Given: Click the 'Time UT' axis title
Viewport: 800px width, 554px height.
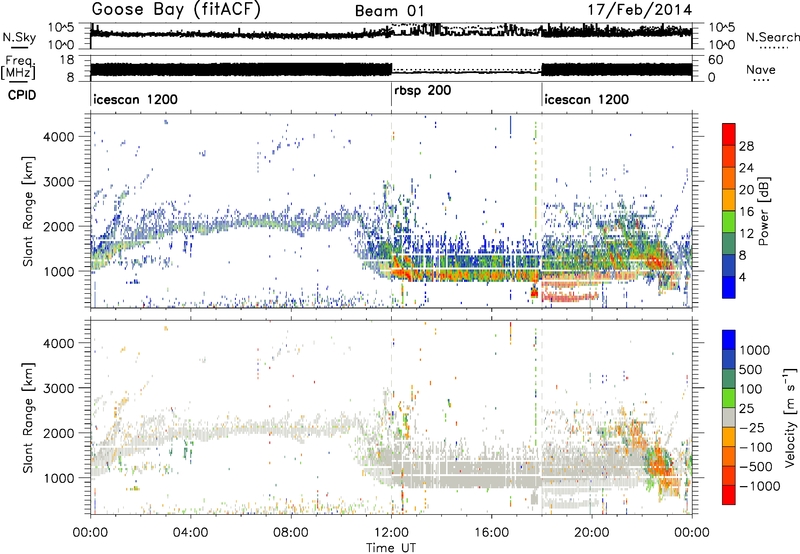Looking at the screenshot, I should [x=391, y=548].
